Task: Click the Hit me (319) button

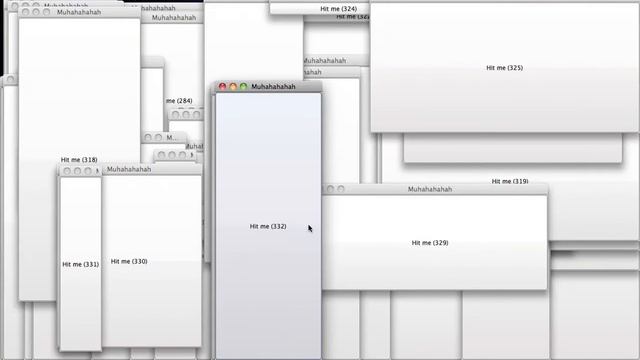Action: tap(510, 181)
